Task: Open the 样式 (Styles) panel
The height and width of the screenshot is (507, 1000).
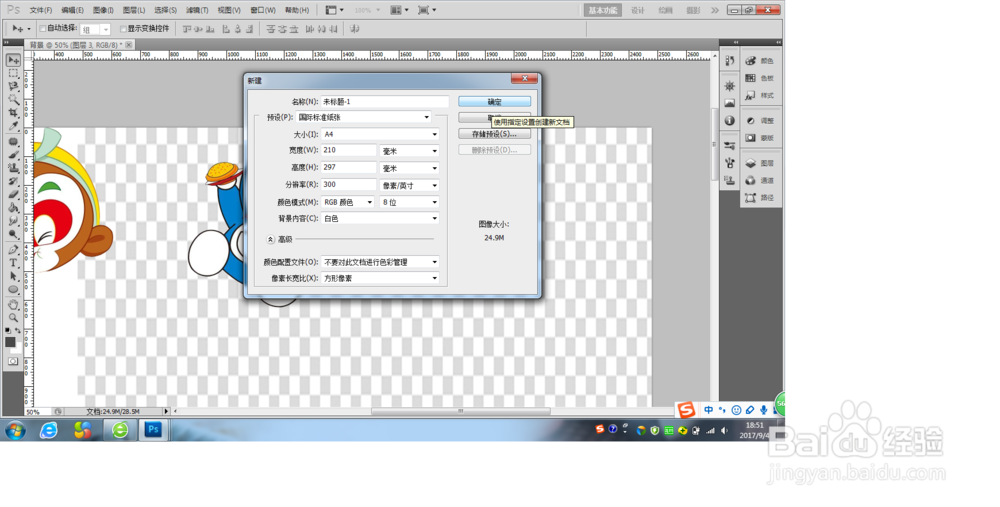Action: tap(760, 95)
